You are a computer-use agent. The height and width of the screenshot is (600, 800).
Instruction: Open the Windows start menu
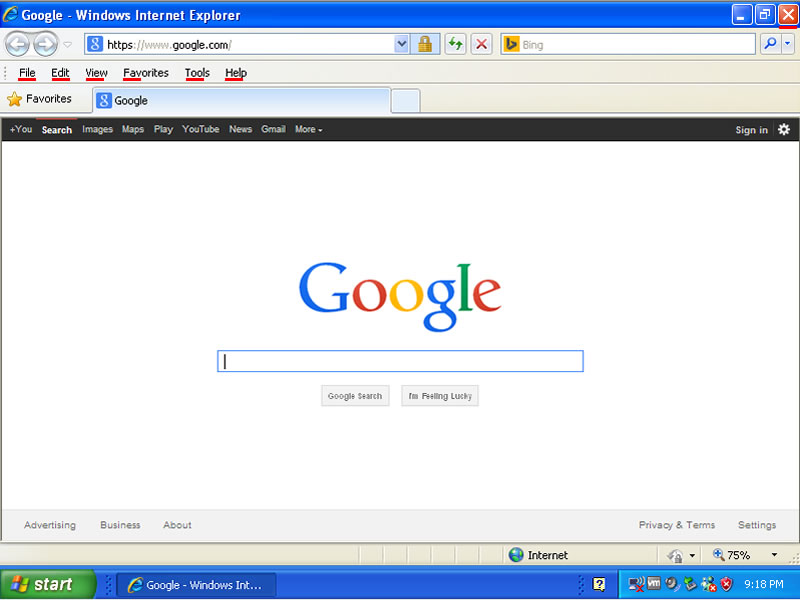48,584
